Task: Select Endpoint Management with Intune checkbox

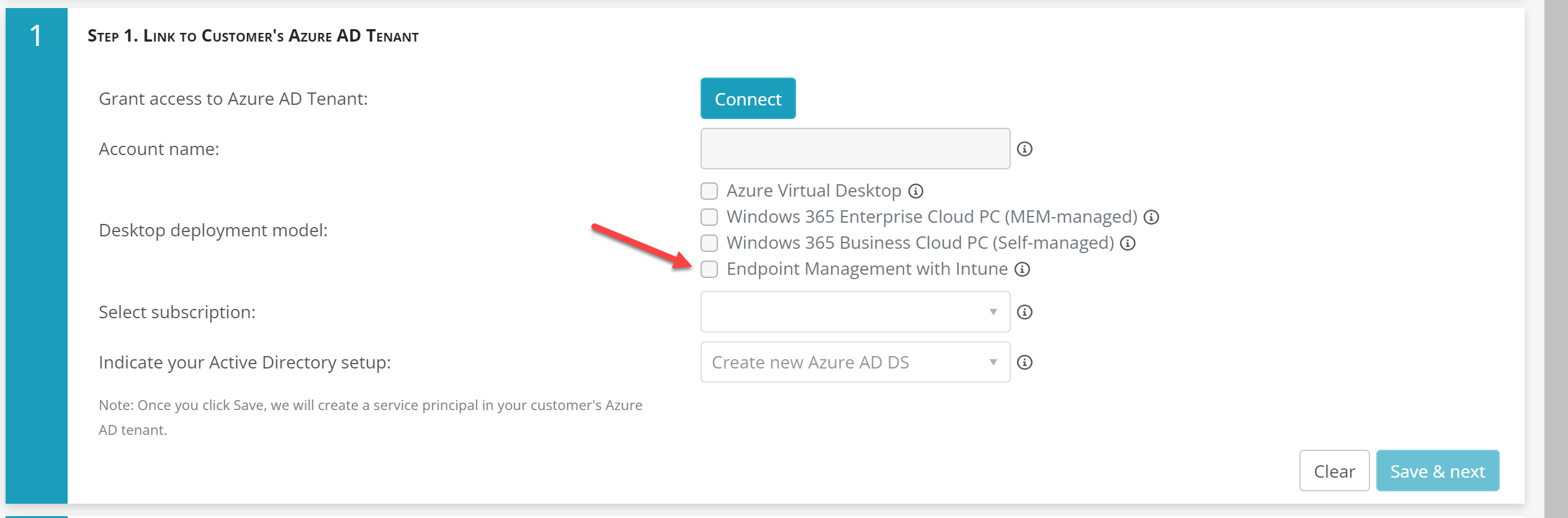Action: pos(709,269)
